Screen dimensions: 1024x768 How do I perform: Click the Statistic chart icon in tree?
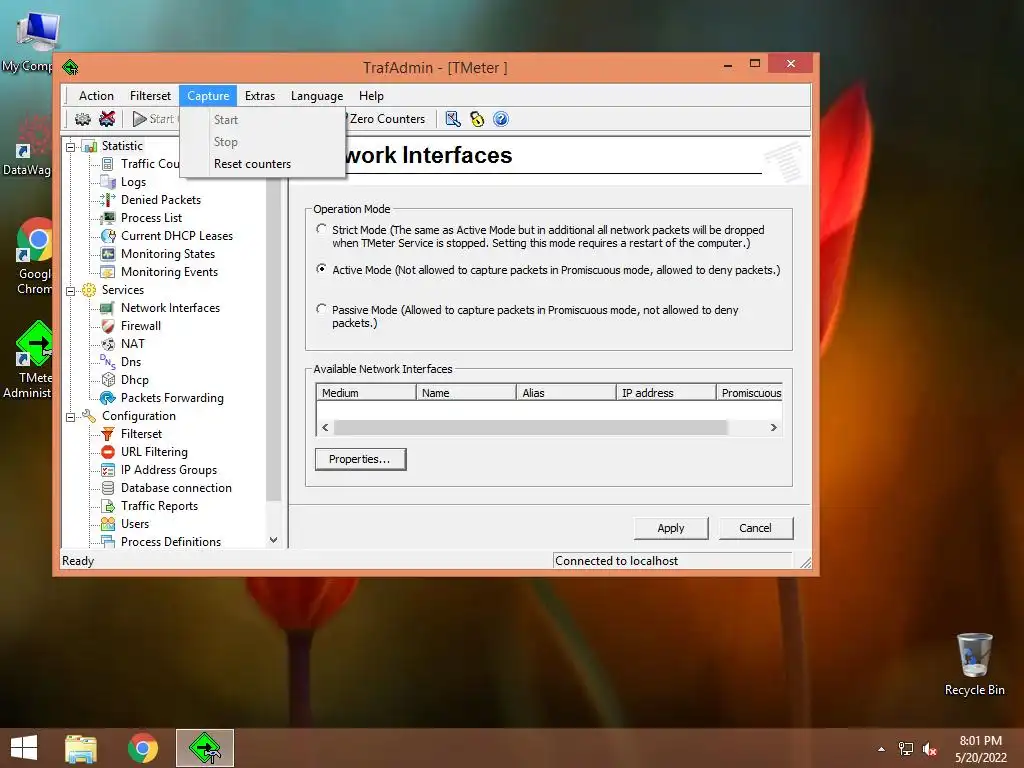89,146
